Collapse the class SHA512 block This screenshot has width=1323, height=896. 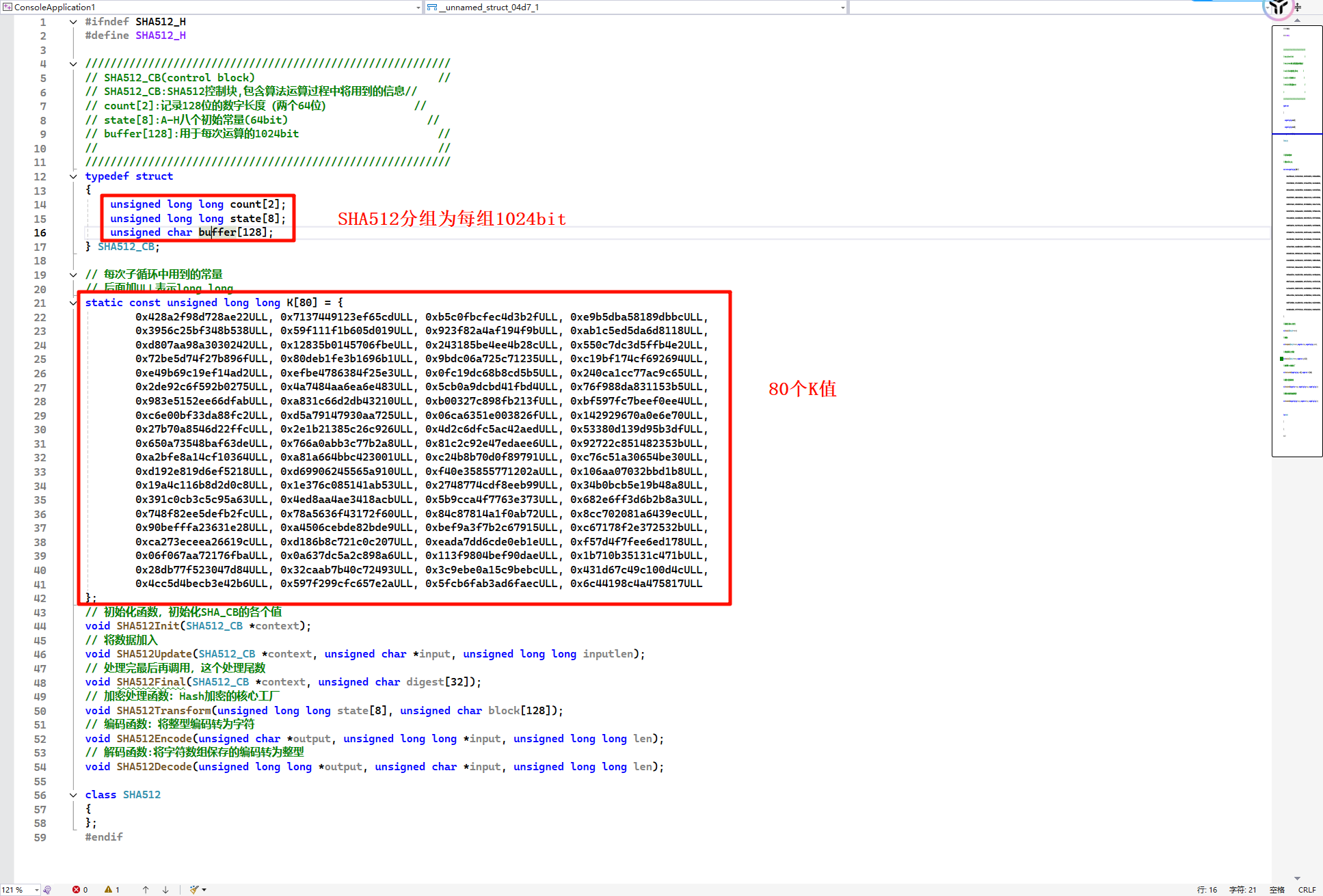(x=73, y=795)
